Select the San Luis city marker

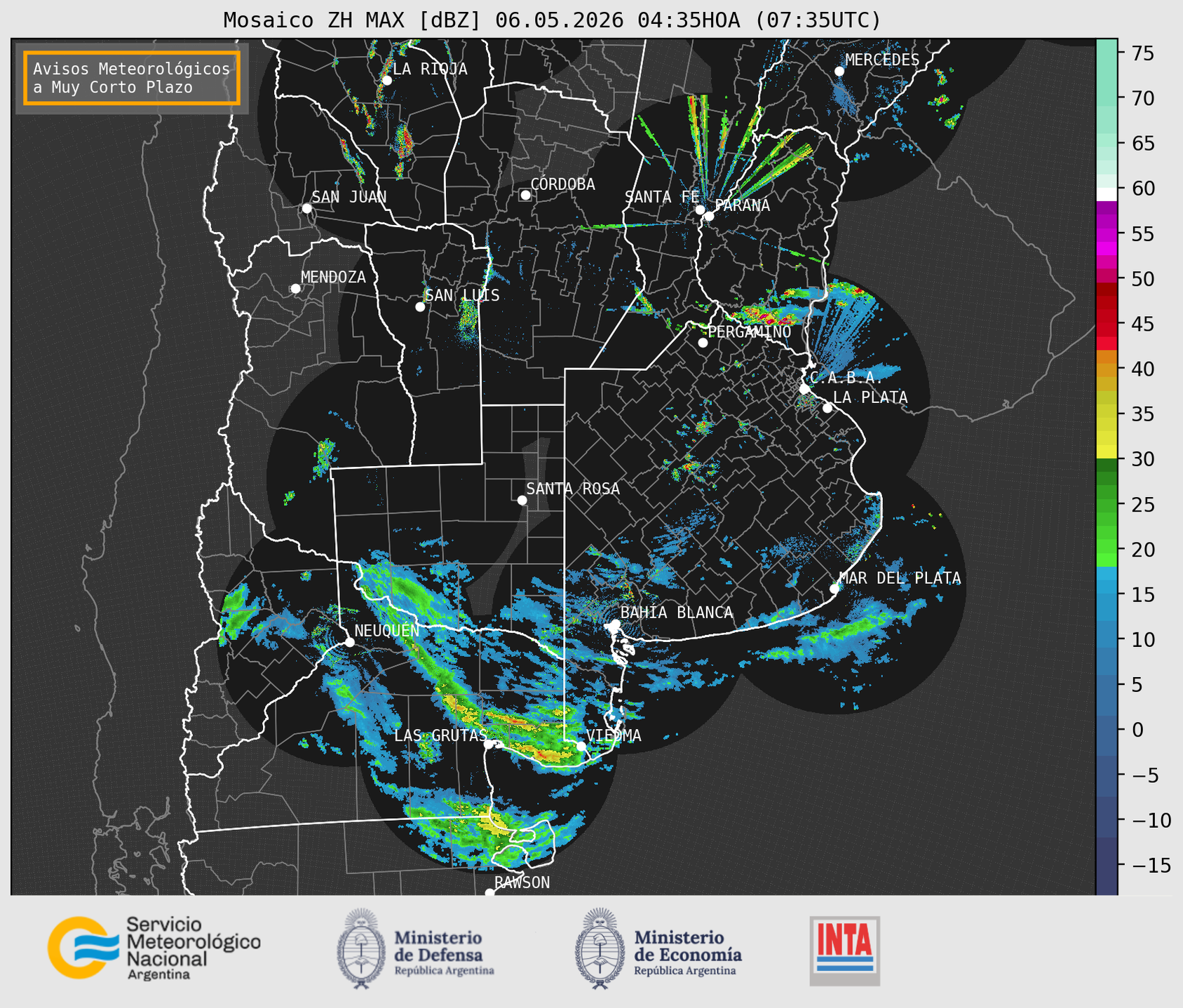coord(420,306)
